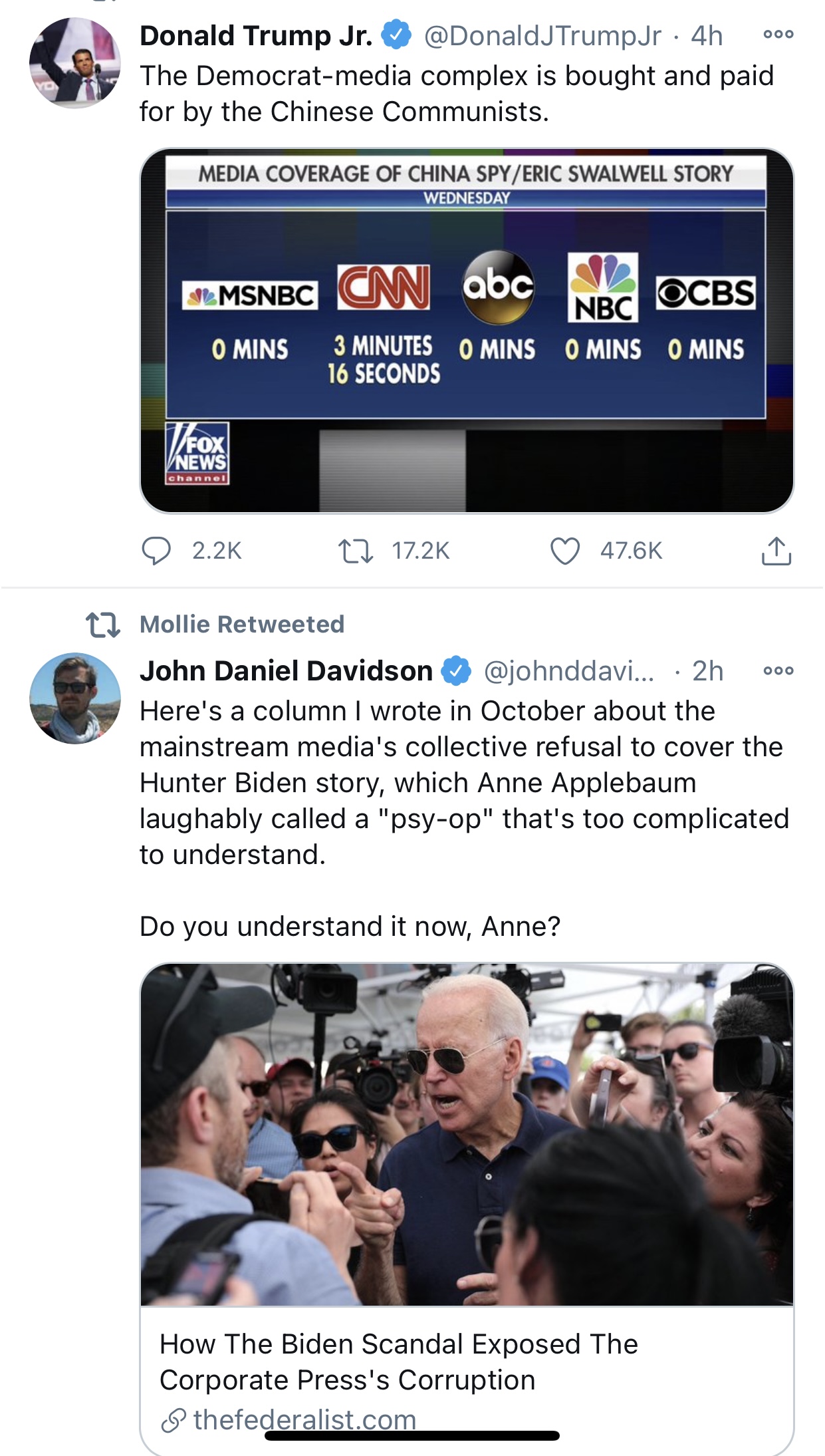
Task: Tap the Donald Trump Jr. display name
Action: pos(256,36)
